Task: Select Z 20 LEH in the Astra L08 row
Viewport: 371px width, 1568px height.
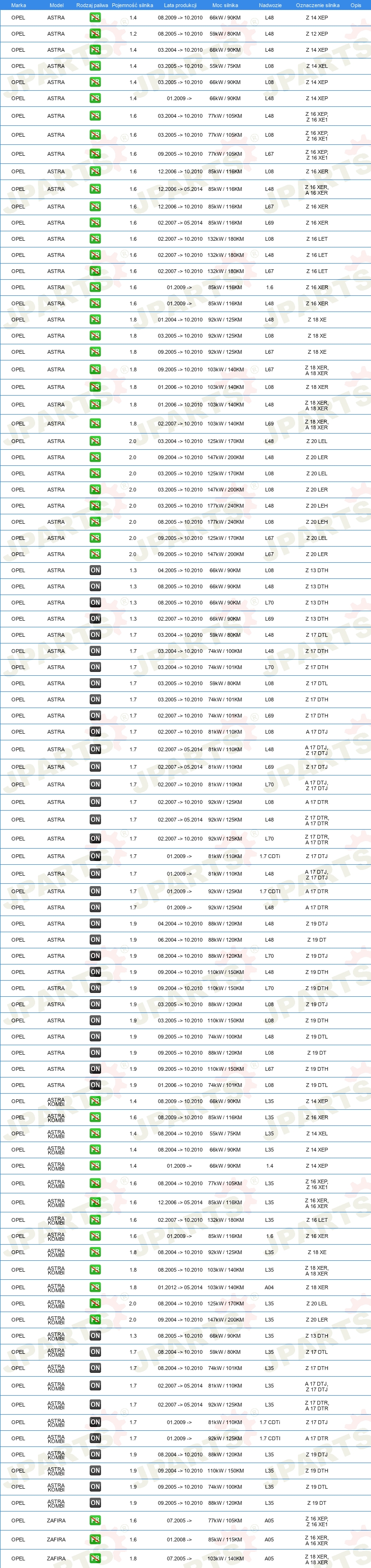Action: tap(317, 522)
